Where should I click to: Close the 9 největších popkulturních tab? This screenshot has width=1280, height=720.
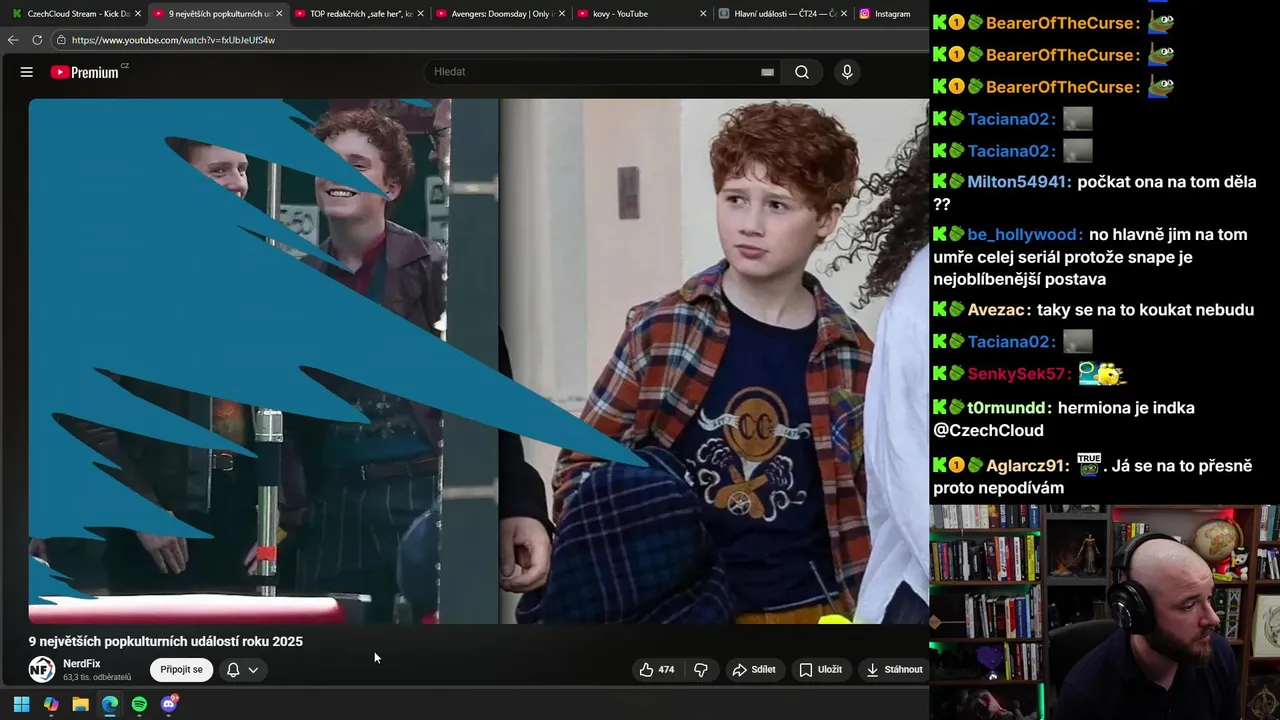[279, 14]
